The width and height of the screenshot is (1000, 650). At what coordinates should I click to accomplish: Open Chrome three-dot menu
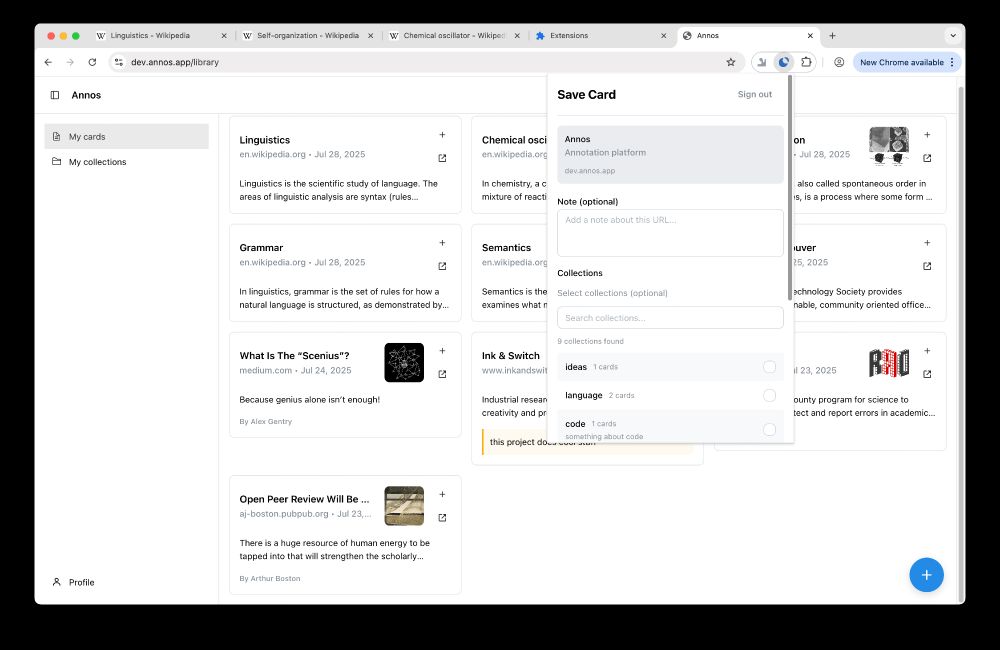click(x=952, y=62)
